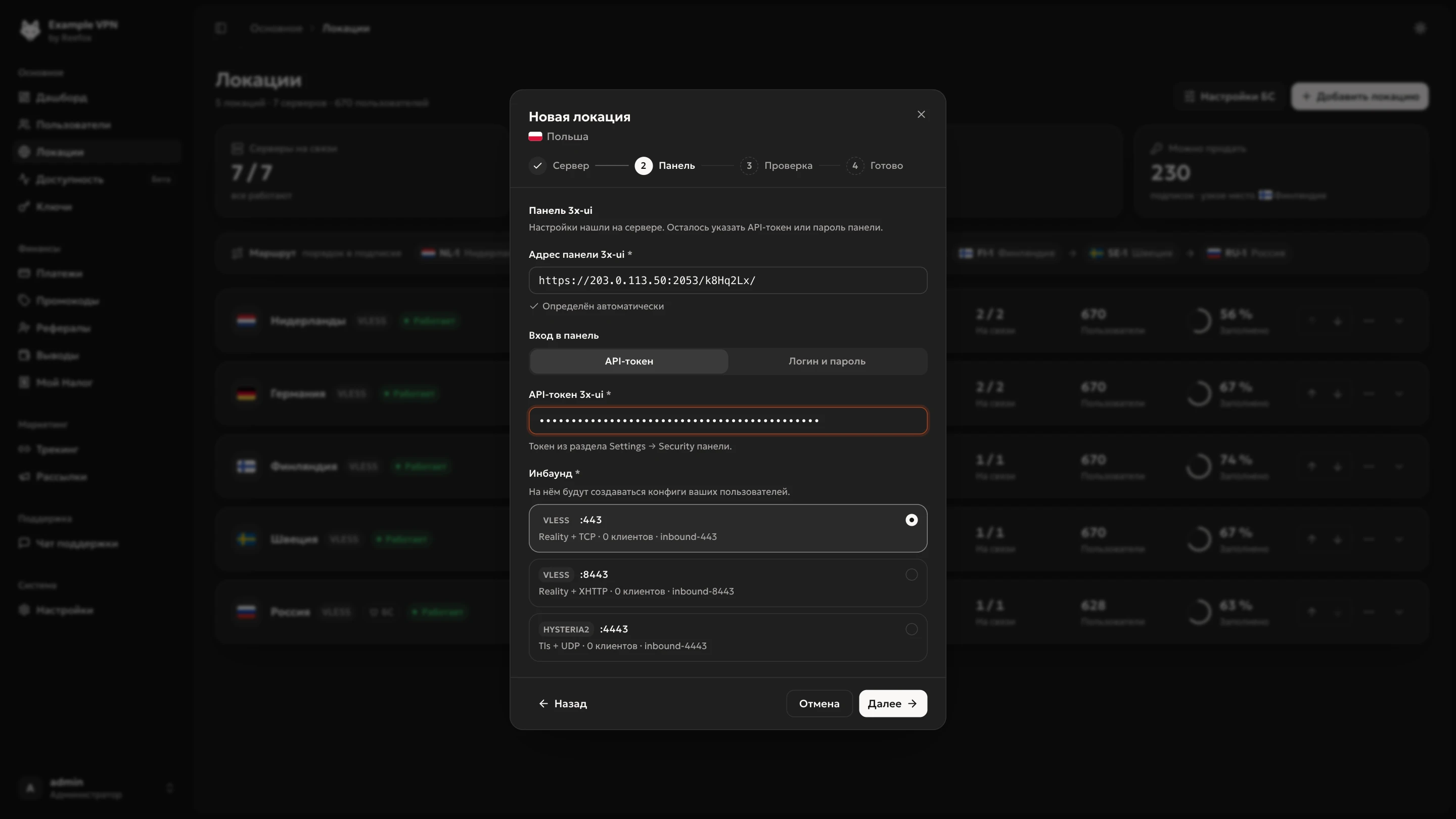The image size is (1456, 819).
Task: Select the VLESS :443 inbound radio
Action: point(911,520)
